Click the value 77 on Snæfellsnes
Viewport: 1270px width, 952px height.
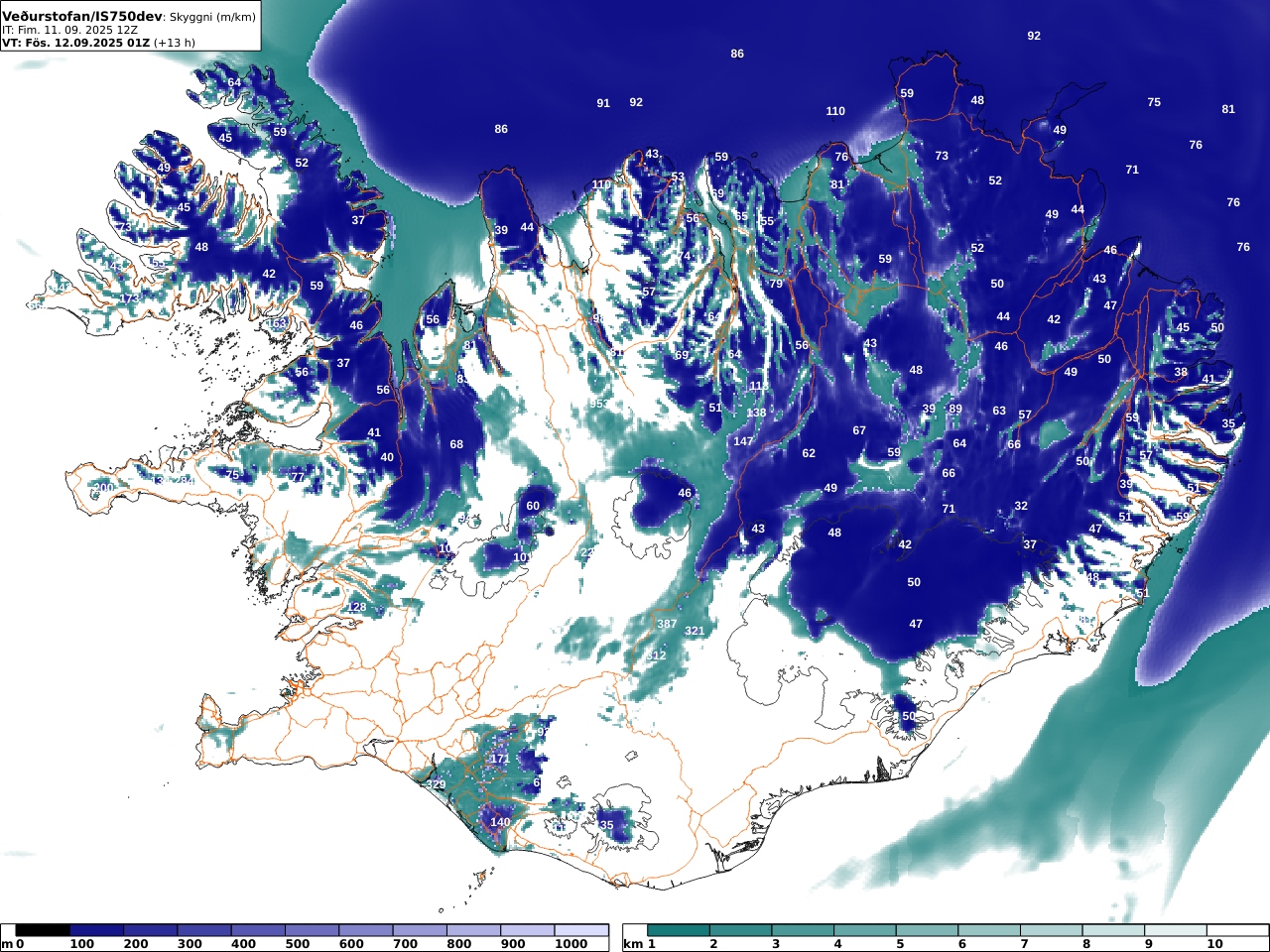point(298,477)
